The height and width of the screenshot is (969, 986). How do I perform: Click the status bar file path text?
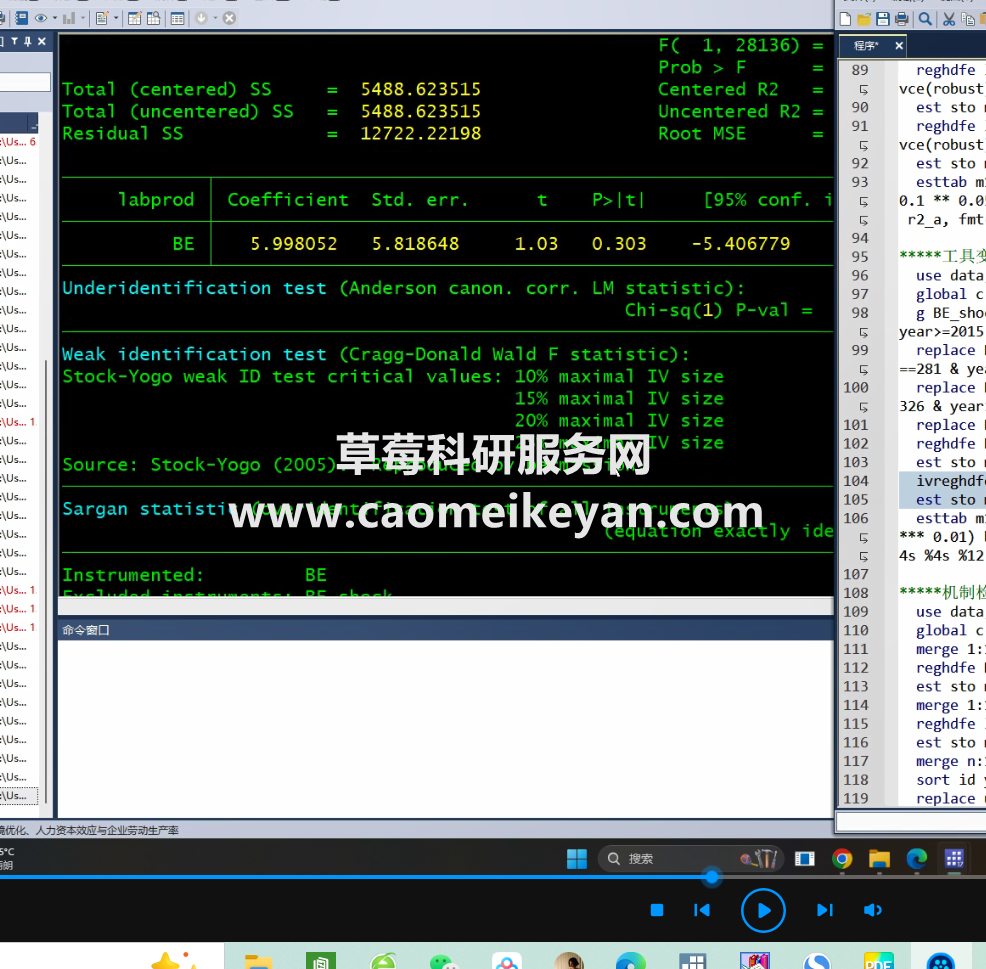(x=89, y=830)
